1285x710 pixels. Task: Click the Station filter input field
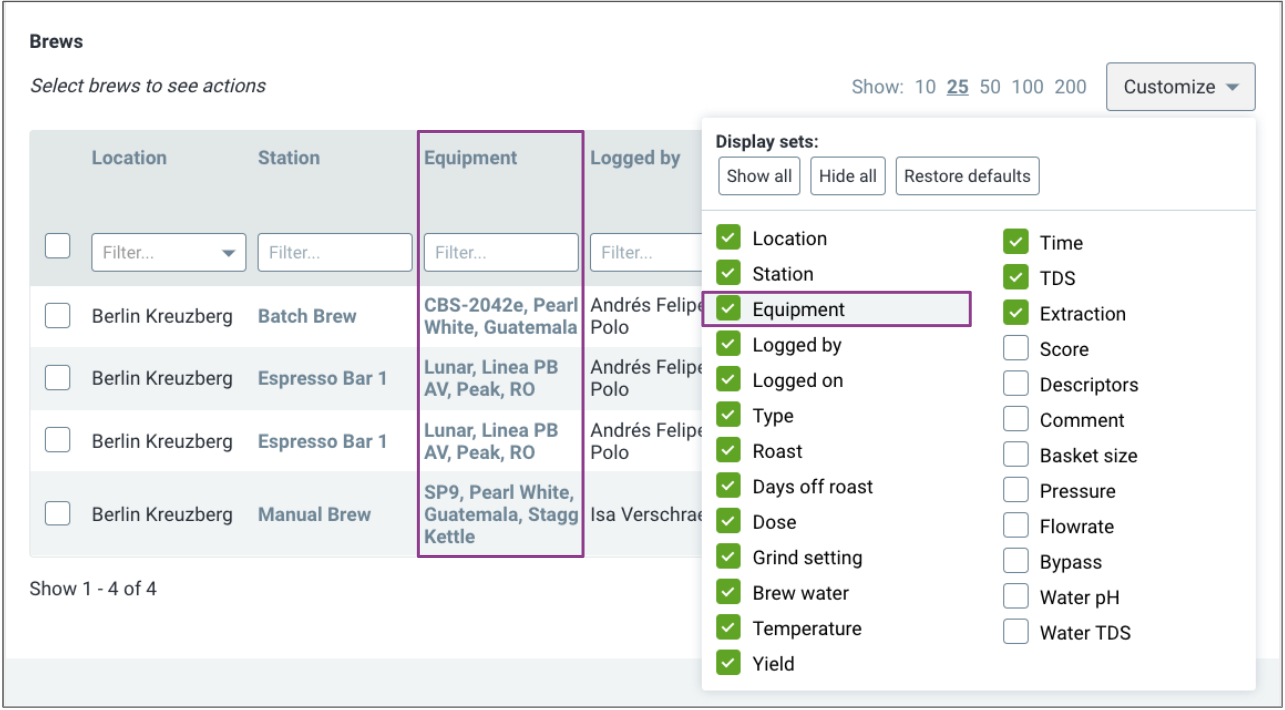pyautogui.click(x=335, y=252)
